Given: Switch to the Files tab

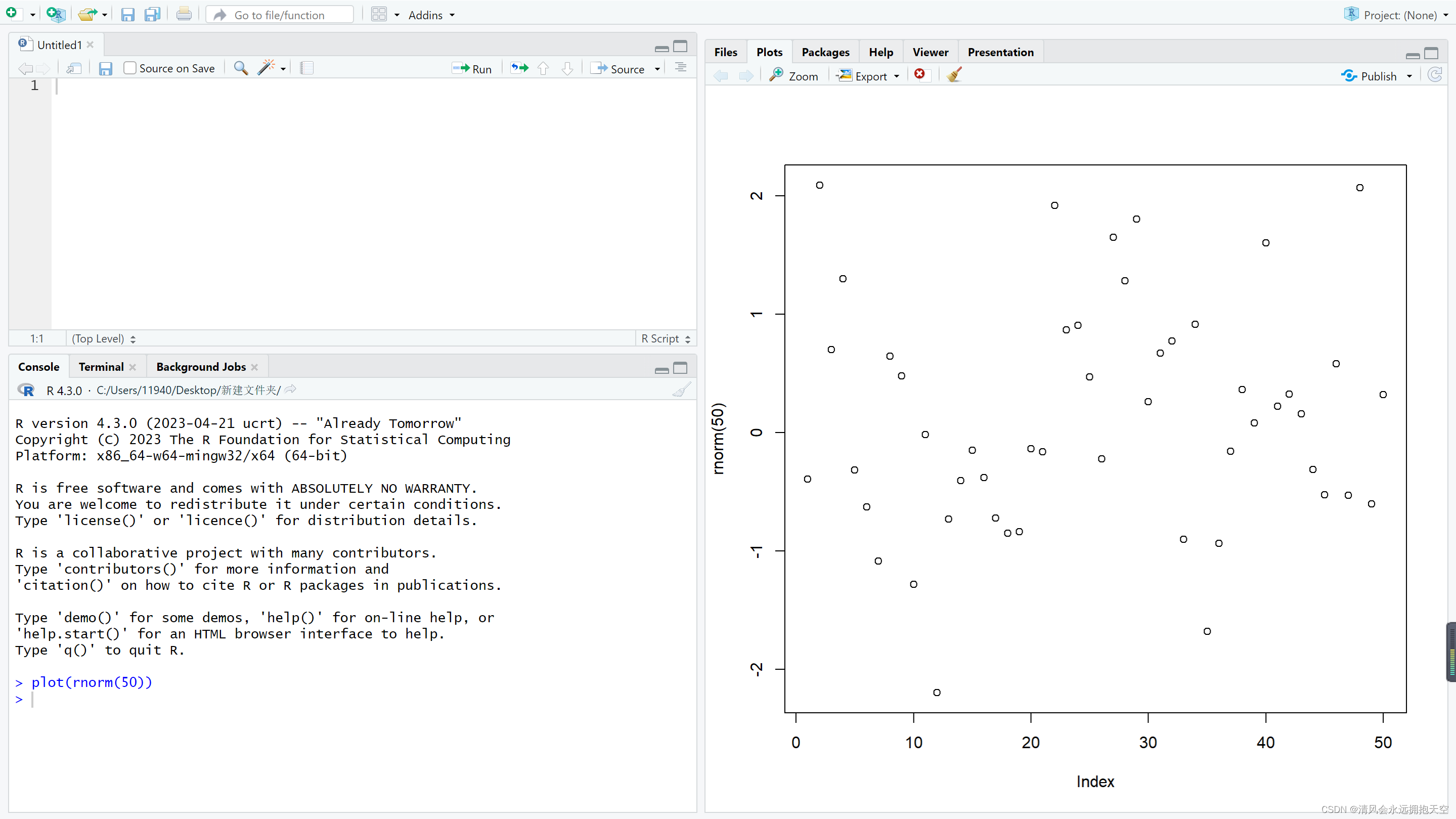Looking at the screenshot, I should point(726,52).
